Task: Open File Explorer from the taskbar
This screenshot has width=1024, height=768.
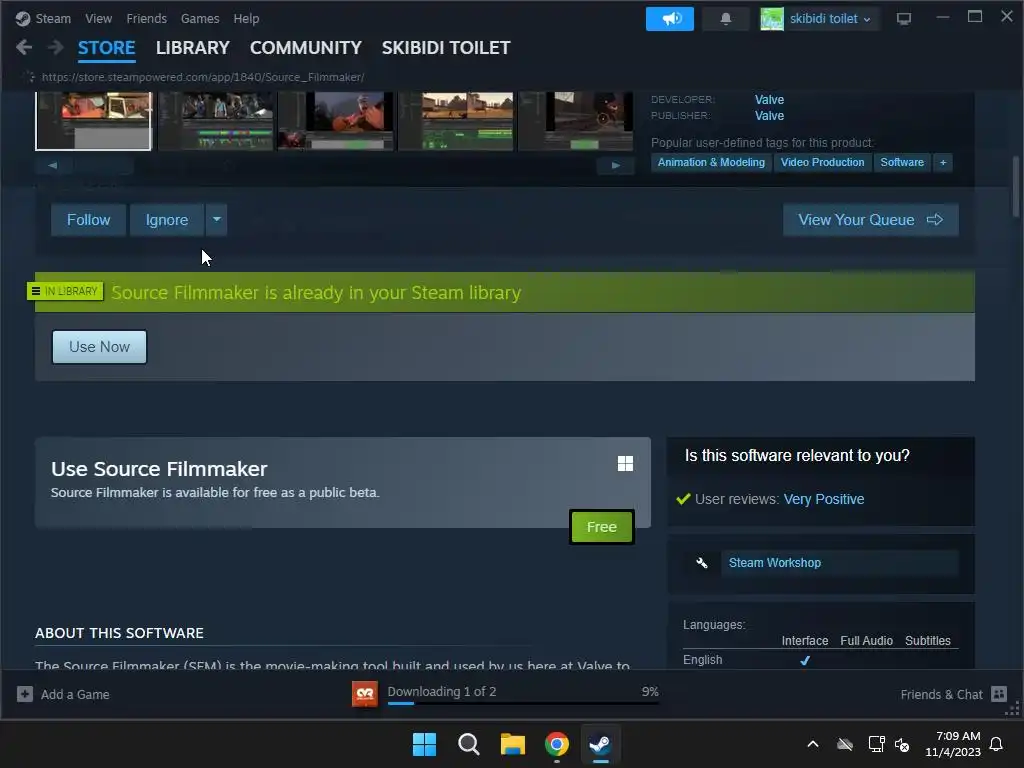Action: [x=513, y=744]
